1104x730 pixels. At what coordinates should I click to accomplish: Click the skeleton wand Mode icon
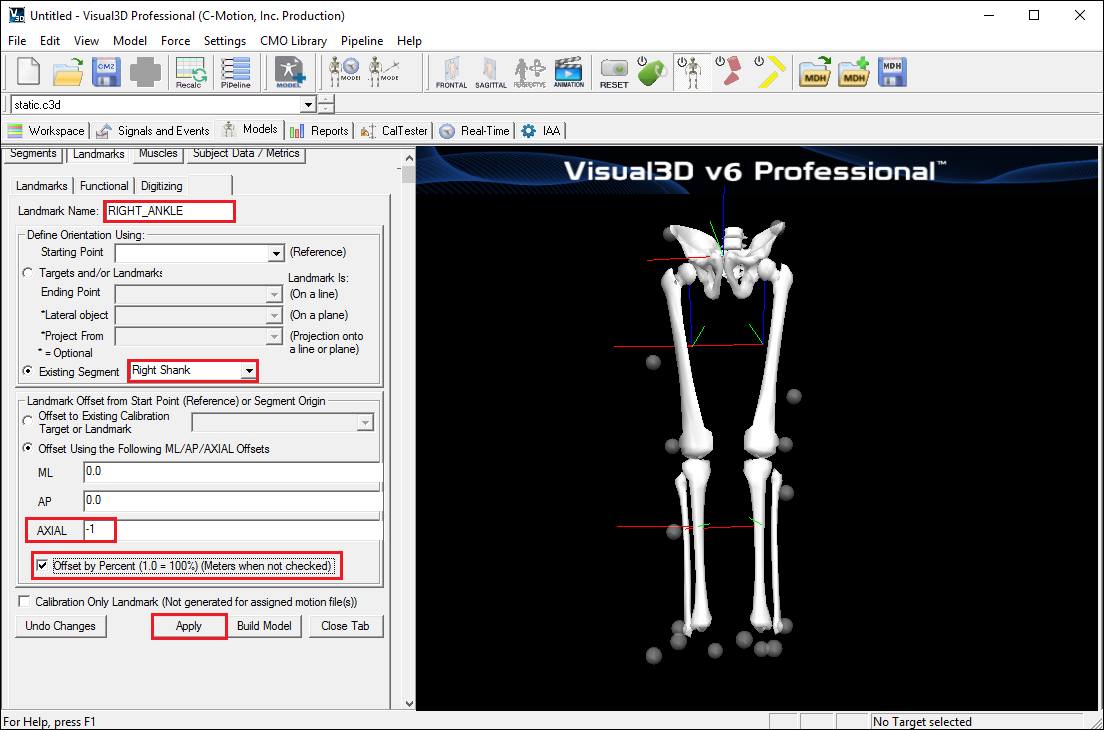(x=384, y=72)
